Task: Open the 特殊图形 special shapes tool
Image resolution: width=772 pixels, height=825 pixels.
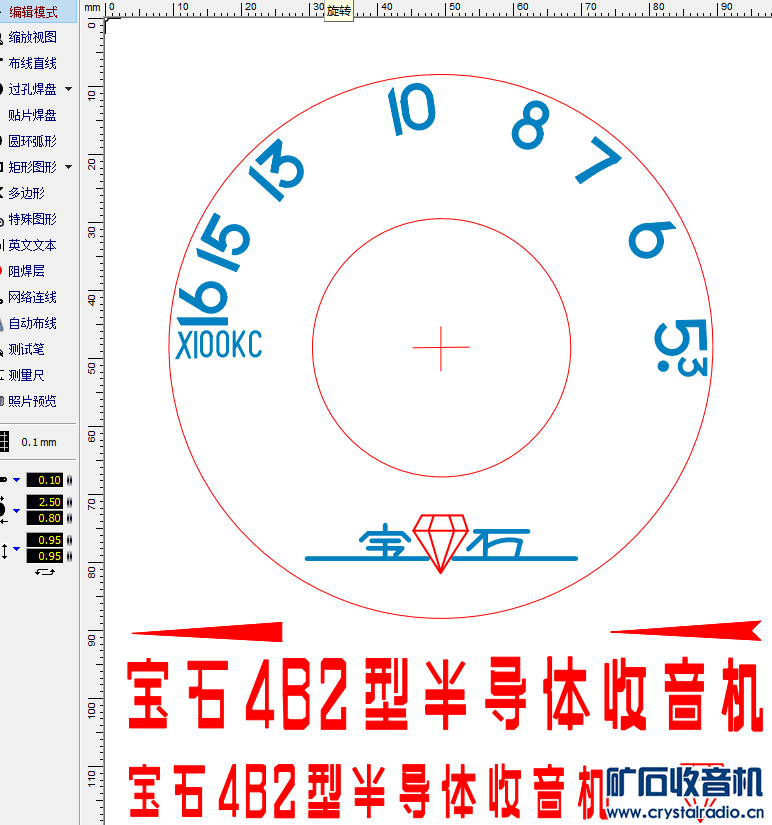Action: pyautogui.click(x=33, y=219)
